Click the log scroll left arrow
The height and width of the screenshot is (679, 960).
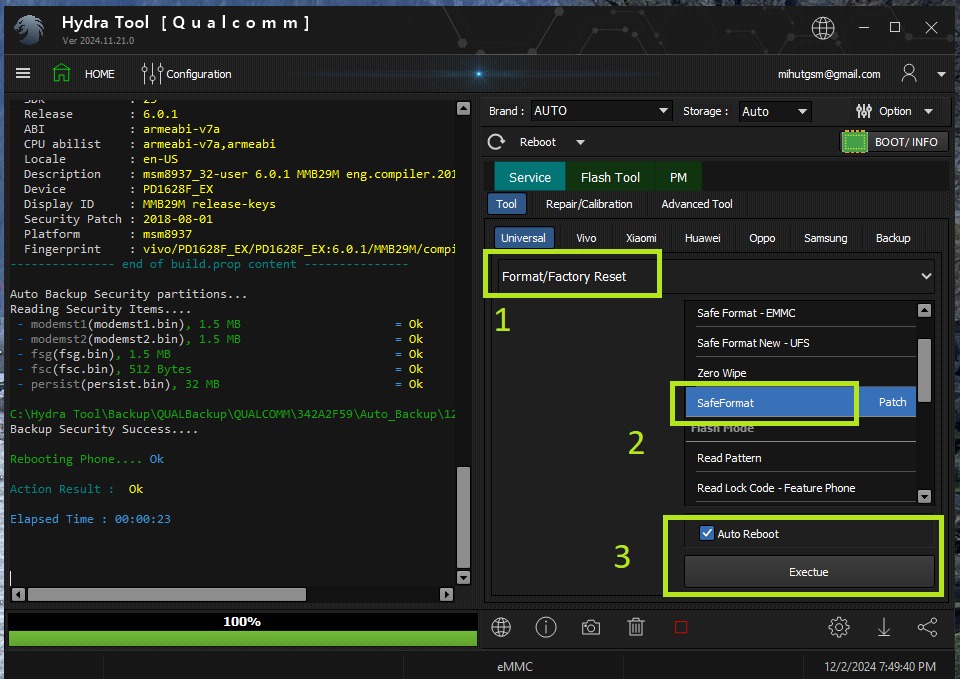click(18, 594)
